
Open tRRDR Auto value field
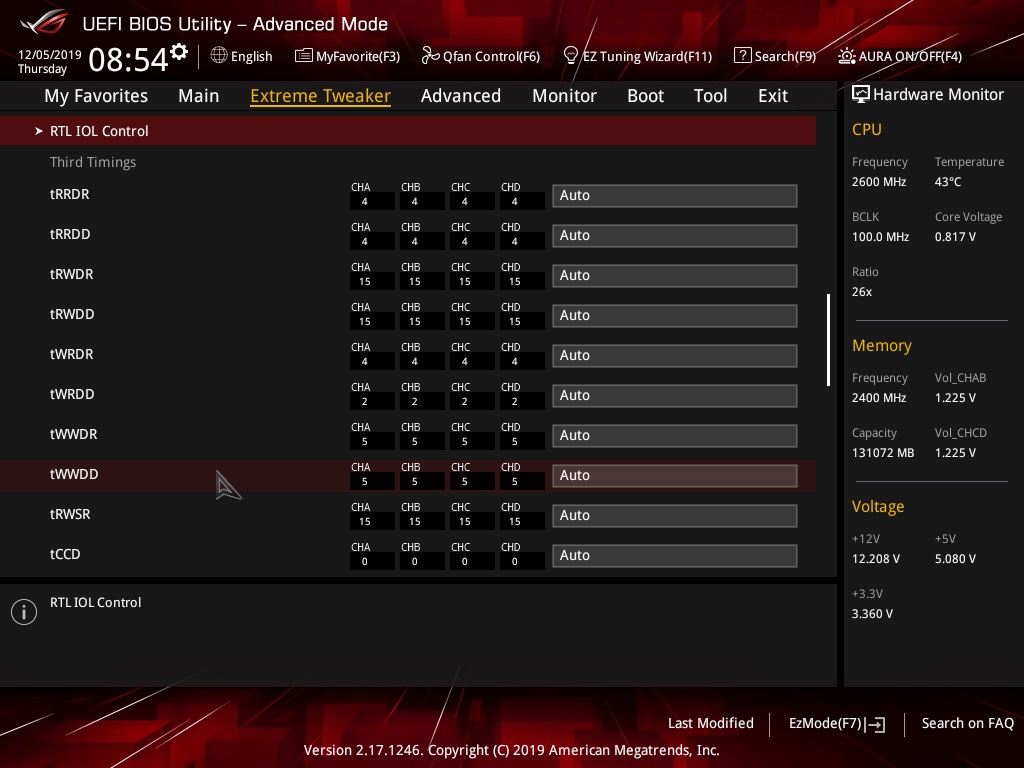(675, 195)
